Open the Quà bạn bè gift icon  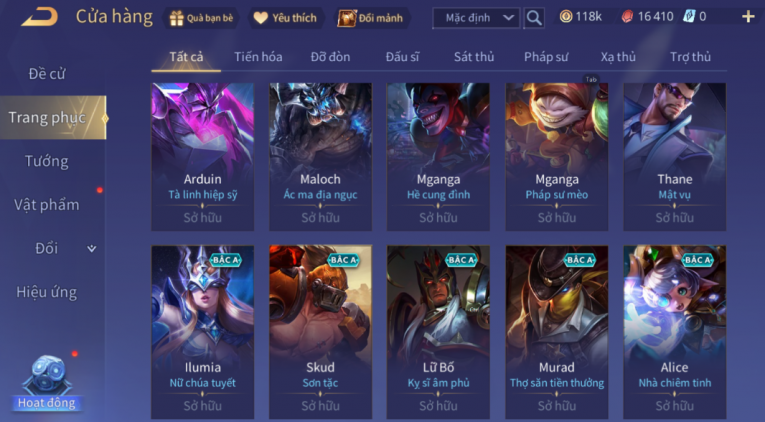[x=176, y=18]
